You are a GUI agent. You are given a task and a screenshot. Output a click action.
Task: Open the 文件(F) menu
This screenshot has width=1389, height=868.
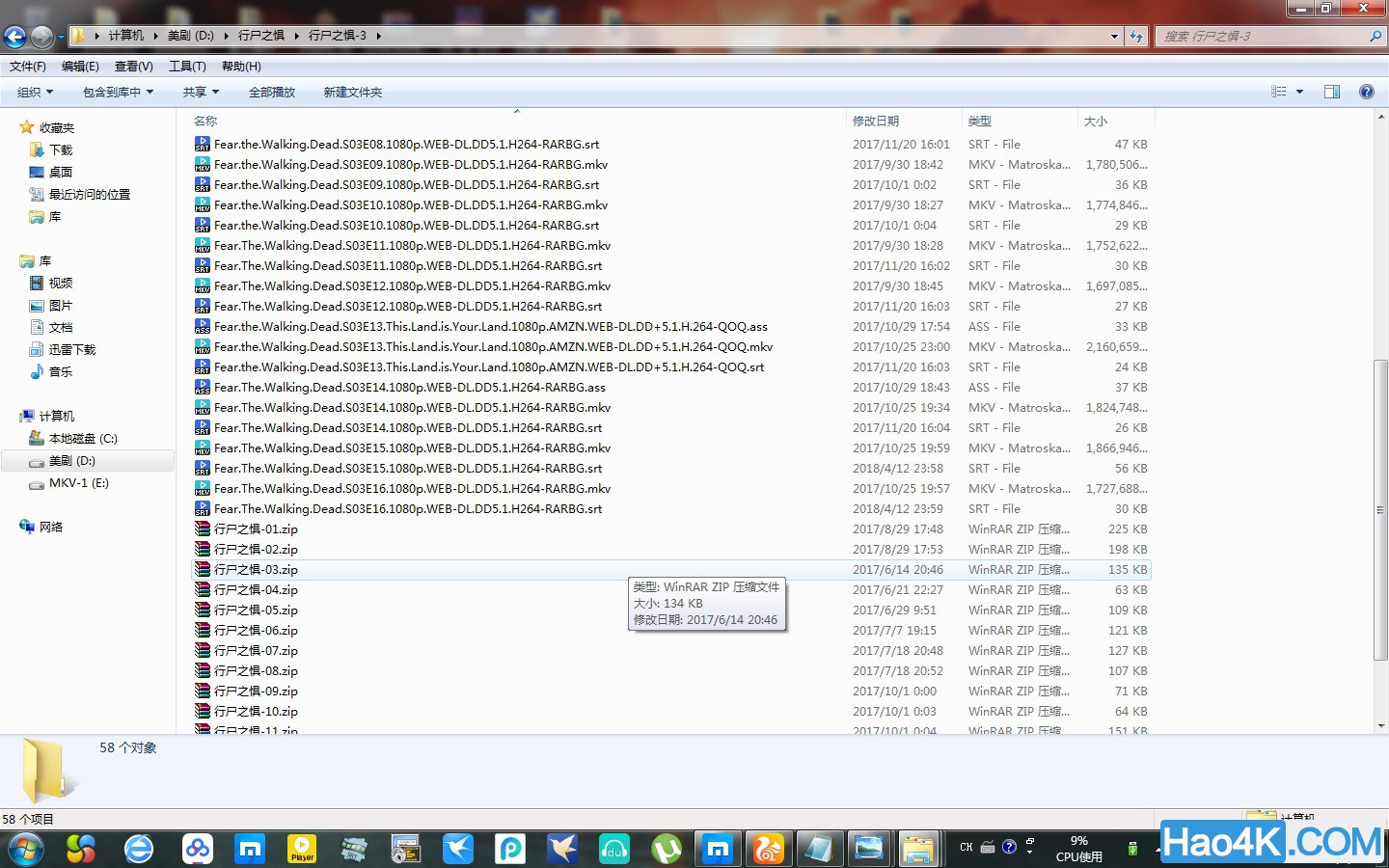(x=28, y=67)
